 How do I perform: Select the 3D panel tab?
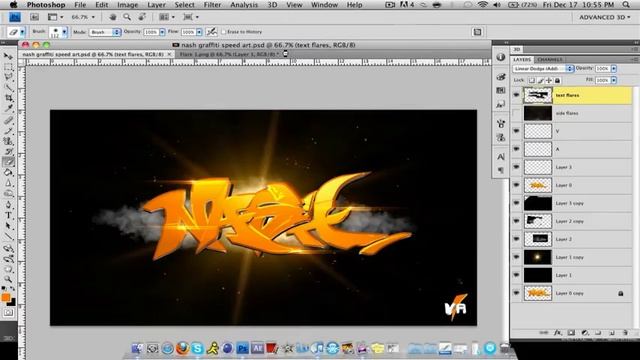(x=517, y=49)
